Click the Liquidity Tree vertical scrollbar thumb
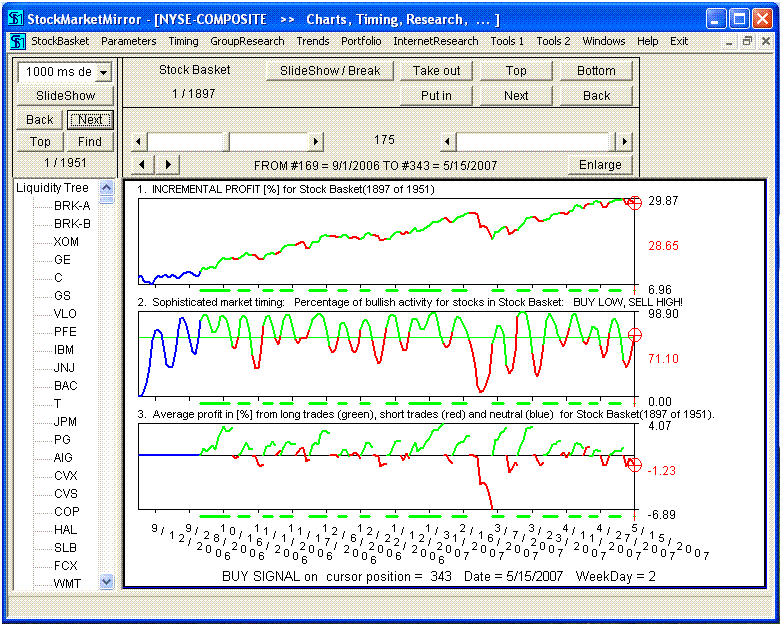This screenshot has height=624, width=780. [106, 200]
